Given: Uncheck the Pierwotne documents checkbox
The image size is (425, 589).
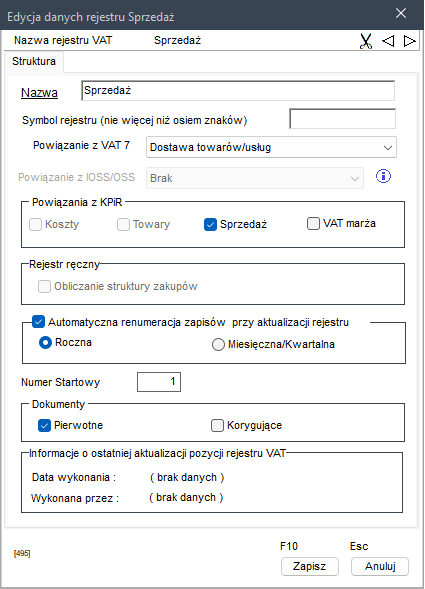Looking at the screenshot, I should point(44,426).
